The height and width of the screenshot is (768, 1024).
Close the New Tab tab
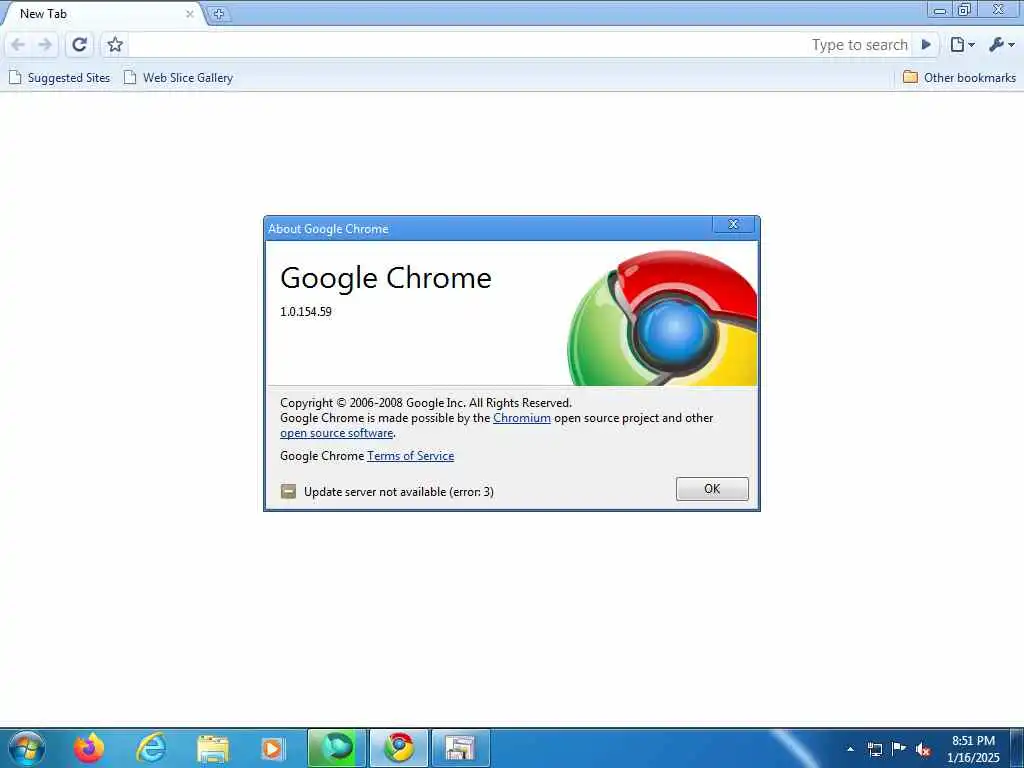190,14
